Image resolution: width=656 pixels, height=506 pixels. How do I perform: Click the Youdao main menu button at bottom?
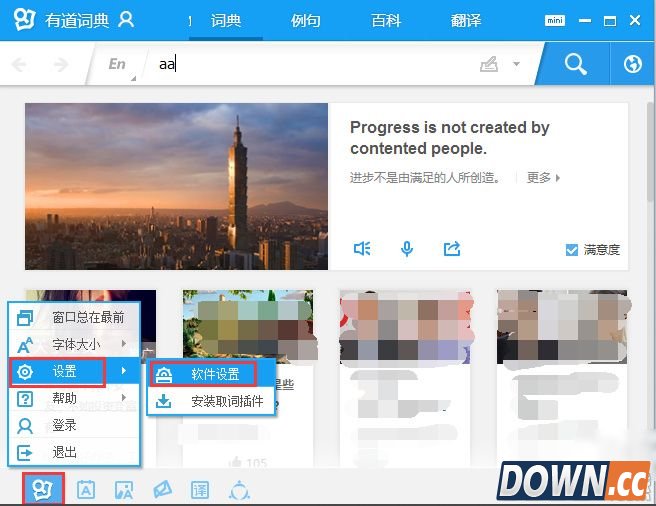tap(43, 488)
